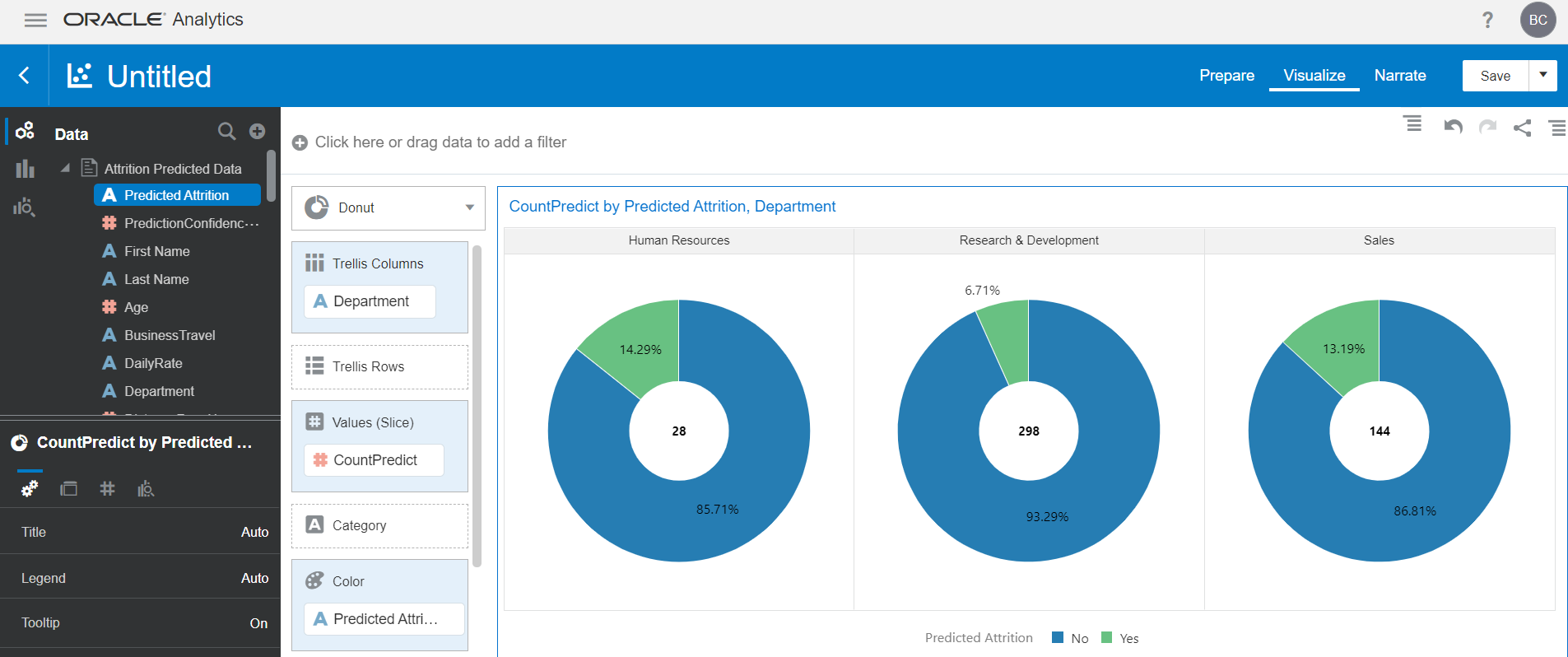Select the Analytics properties tab icon
This screenshot has height=657, width=1568.
146,489
